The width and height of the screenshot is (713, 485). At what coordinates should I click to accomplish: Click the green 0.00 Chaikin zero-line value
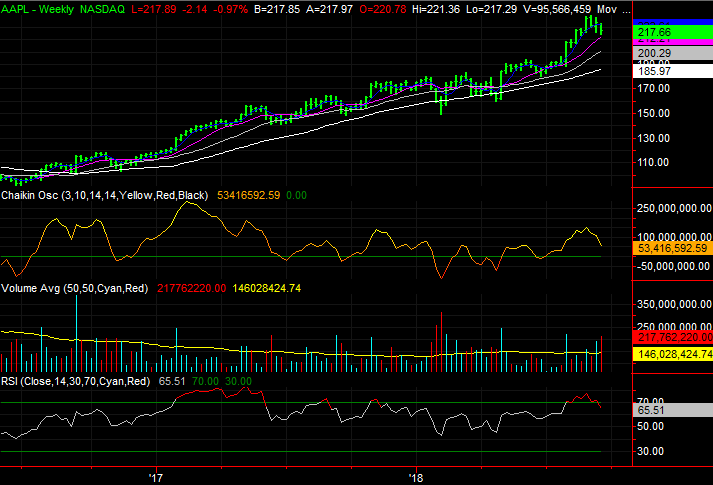(296, 195)
